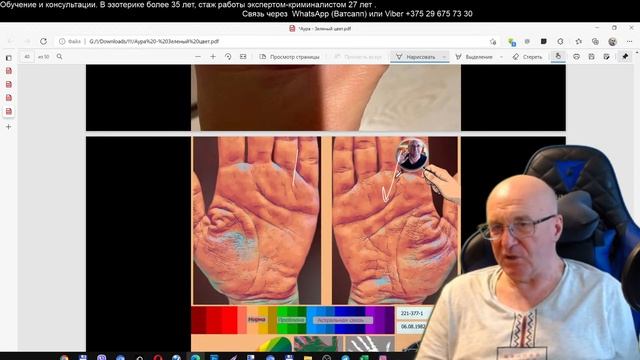Open the vertical tabs actions menu icon

9,58
